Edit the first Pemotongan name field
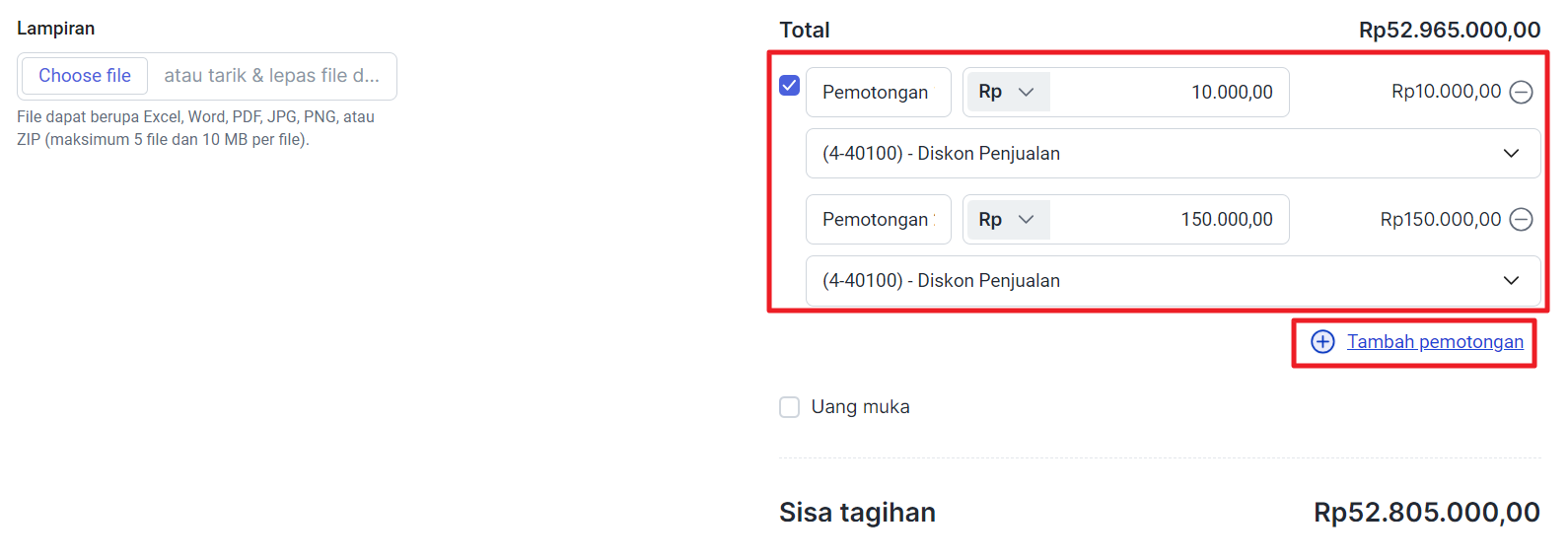The width and height of the screenshot is (1568, 560). point(878,93)
